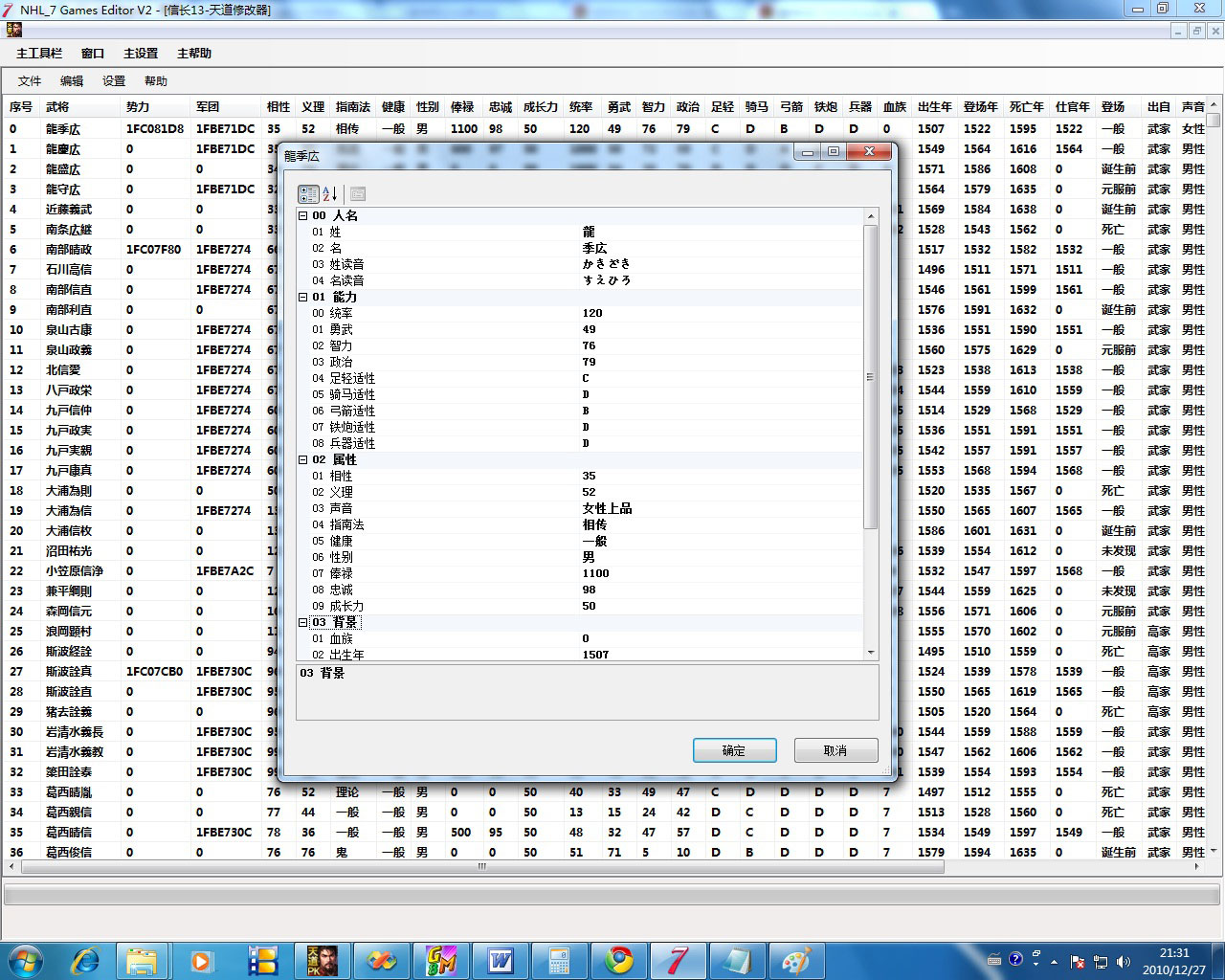Viewport: 1225px width, 980px height.
Task: Click the 取消 button
Action: tap(835, 751)
